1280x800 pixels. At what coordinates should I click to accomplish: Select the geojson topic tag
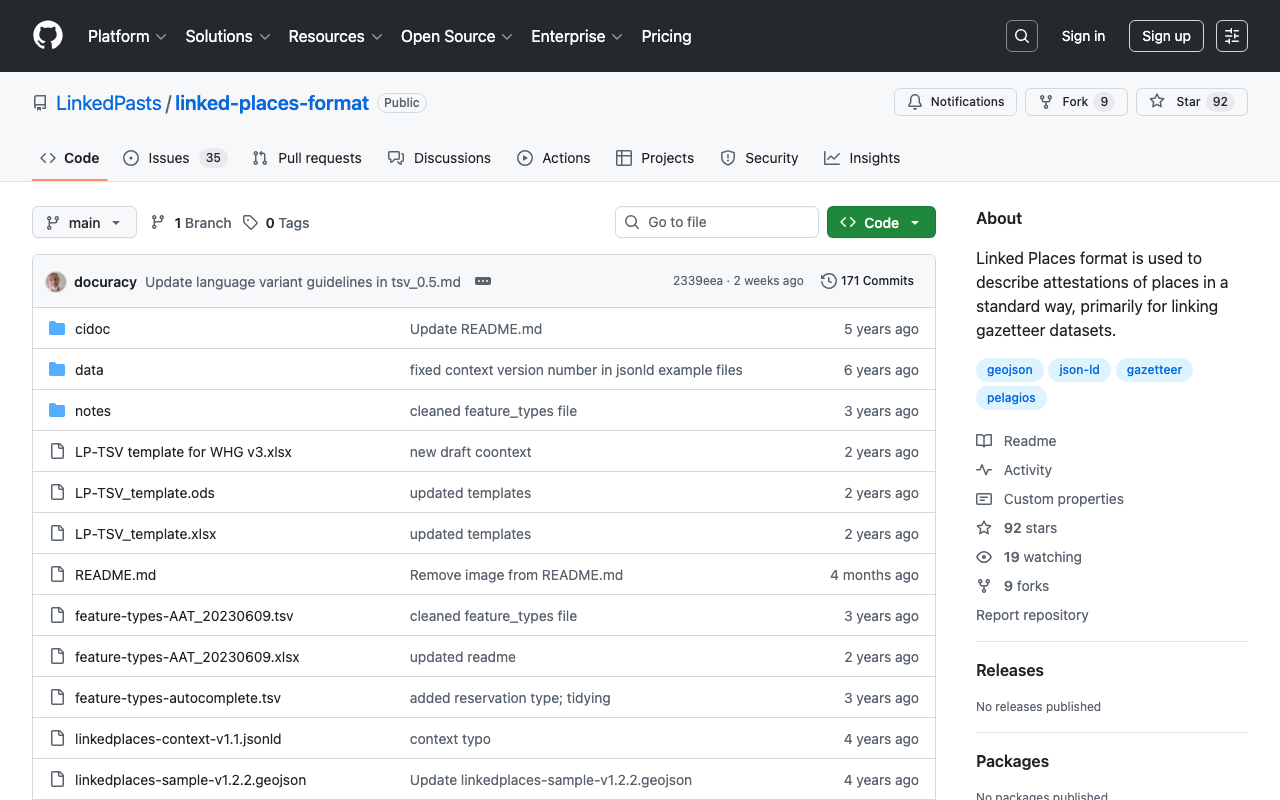[1009, 370]
